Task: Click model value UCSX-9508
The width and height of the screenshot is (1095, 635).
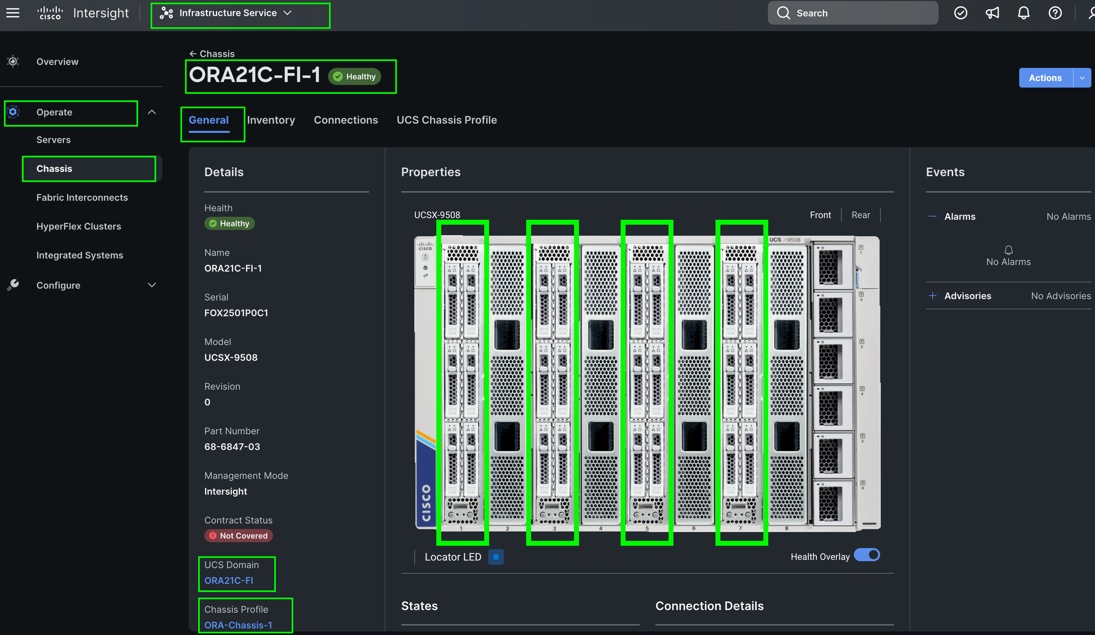Action: (230, 358)
